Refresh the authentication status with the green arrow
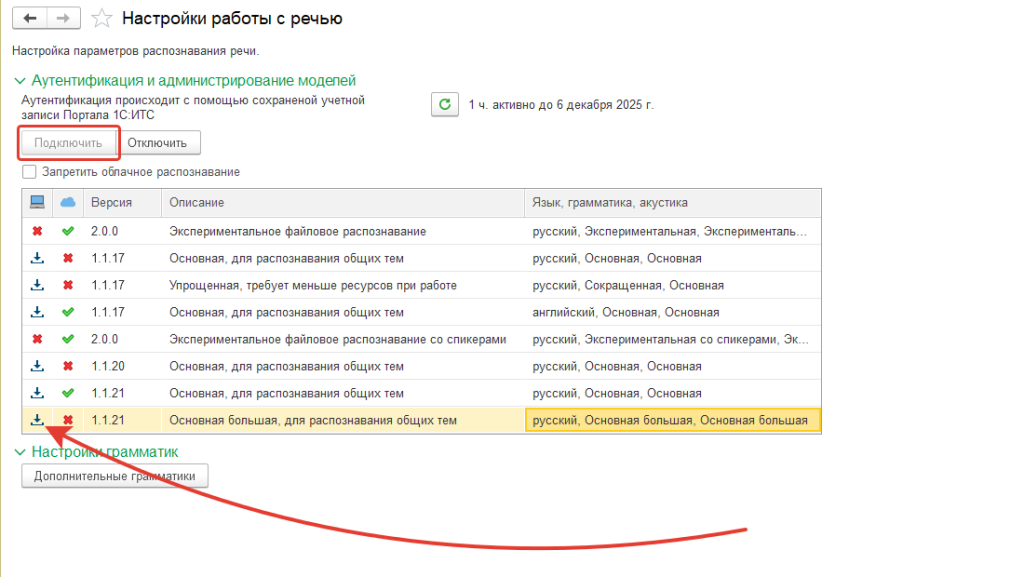 [444, 104]
